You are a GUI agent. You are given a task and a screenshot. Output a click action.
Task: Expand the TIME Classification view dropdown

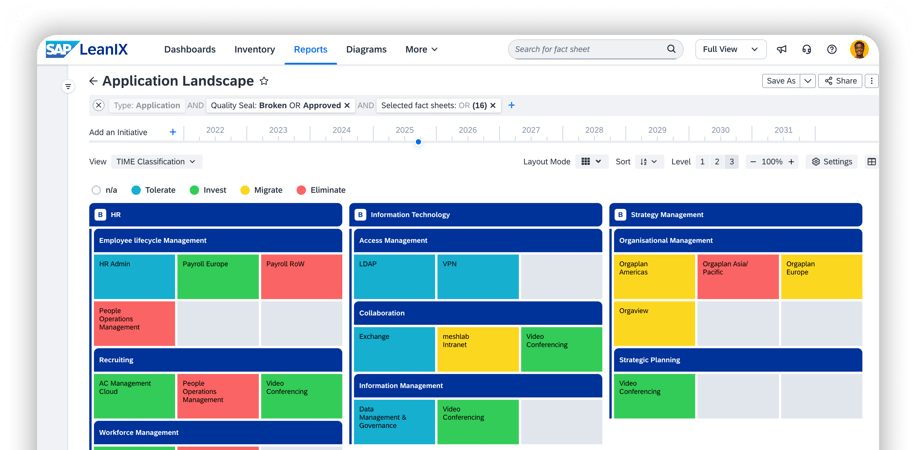[157, 161]
